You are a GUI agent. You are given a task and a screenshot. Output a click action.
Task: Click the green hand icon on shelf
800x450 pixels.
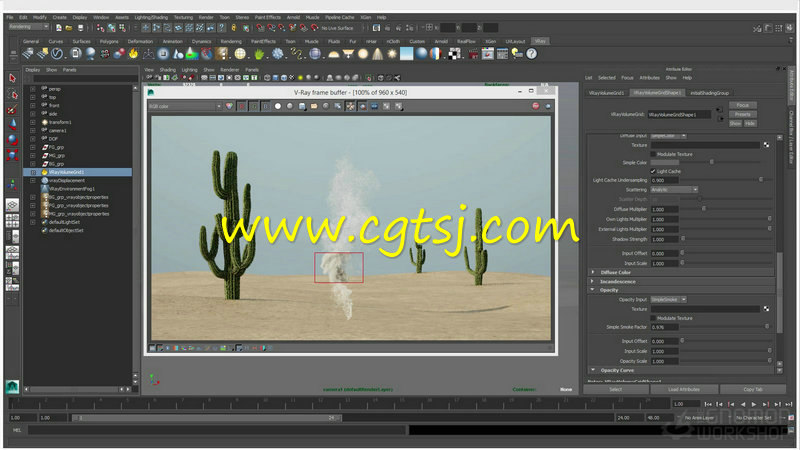259,54
